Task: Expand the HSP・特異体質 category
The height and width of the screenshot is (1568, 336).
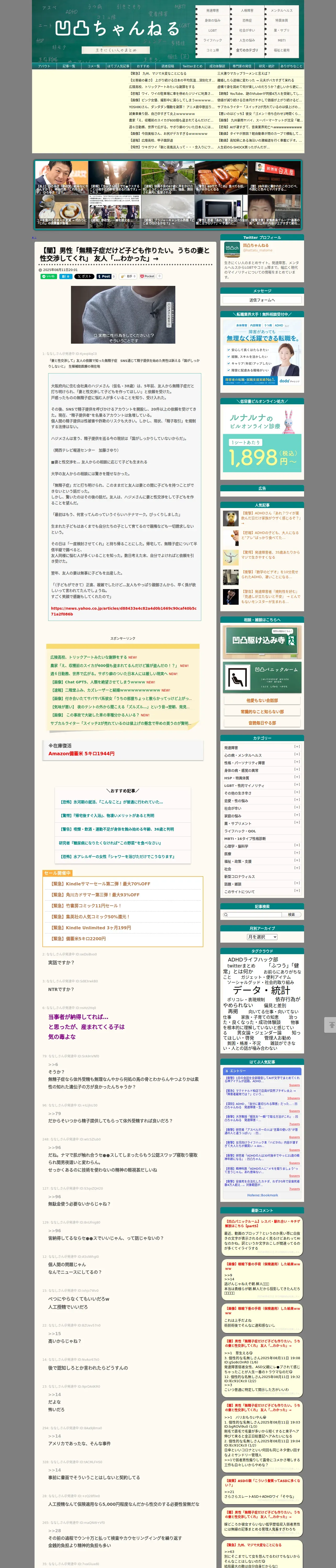Action: (x=297, y=777)
